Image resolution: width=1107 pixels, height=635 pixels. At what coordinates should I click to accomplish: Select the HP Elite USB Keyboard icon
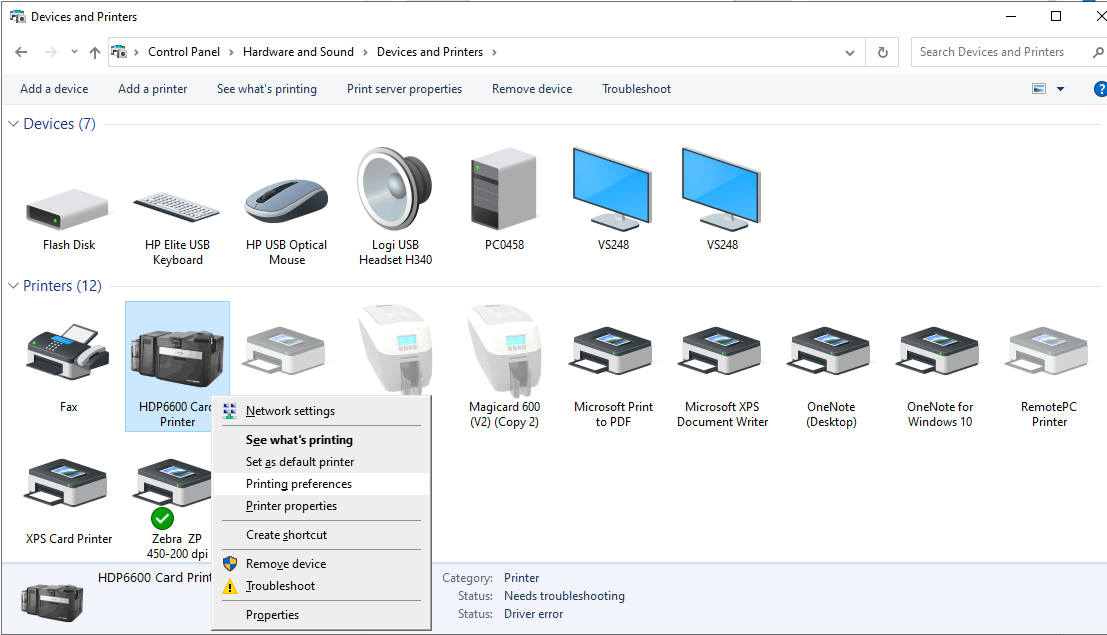[176, 207]
